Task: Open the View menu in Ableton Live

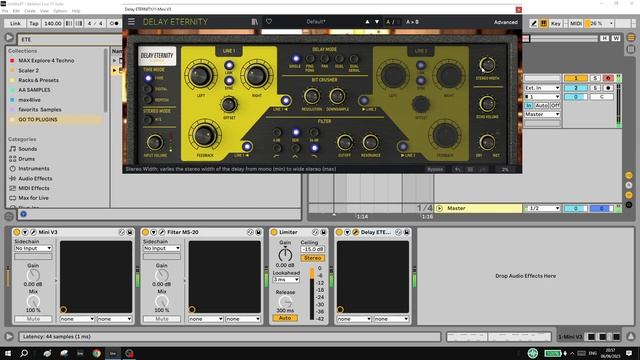Action: [x=44, y=11]
